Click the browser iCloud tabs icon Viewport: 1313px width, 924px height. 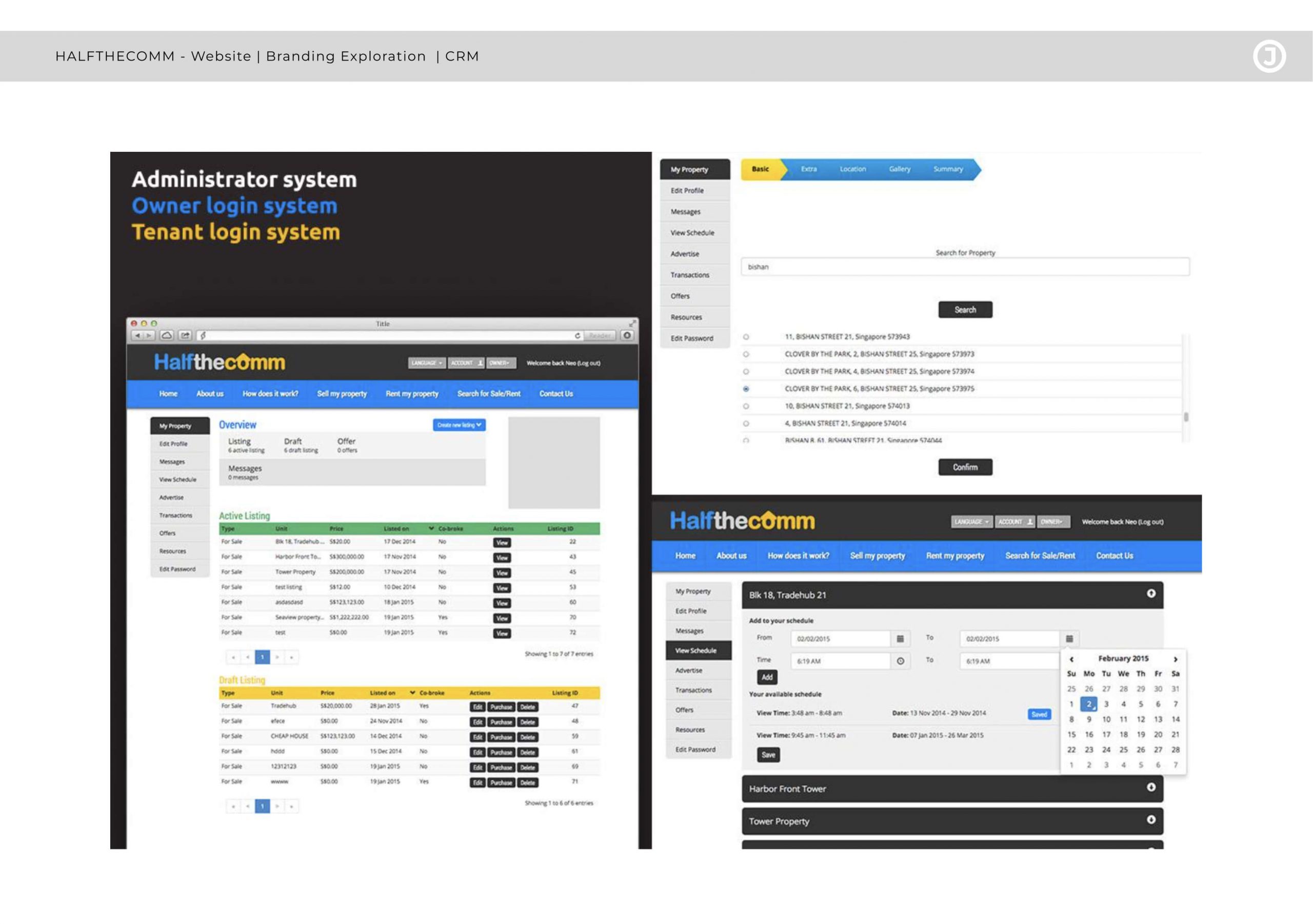(166, 336)
